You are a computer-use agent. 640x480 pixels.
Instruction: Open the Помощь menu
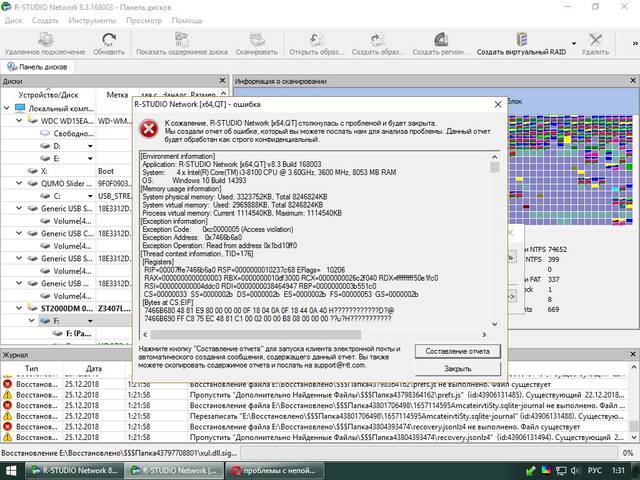(x=187, y=20)
